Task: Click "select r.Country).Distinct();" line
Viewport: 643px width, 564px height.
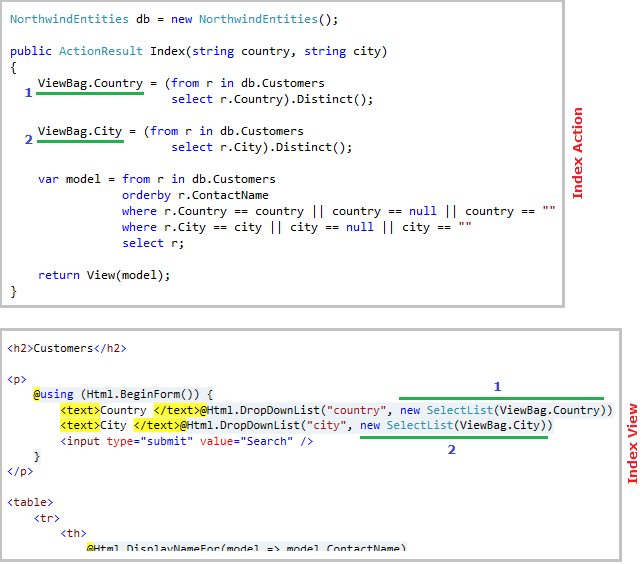Action: pyautogui.click(x=272, y=99)
